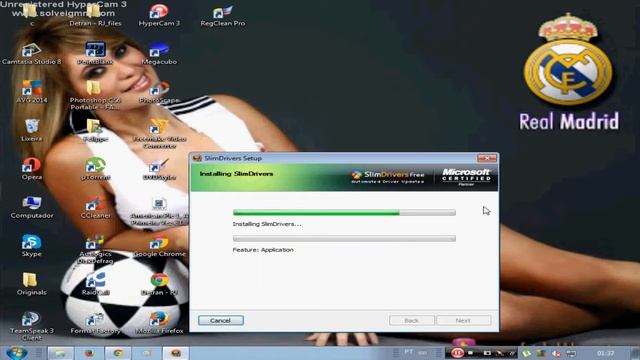Launch Camtasia Studio 8 from desktop
640x360 pixels.
tap(31, 53)
